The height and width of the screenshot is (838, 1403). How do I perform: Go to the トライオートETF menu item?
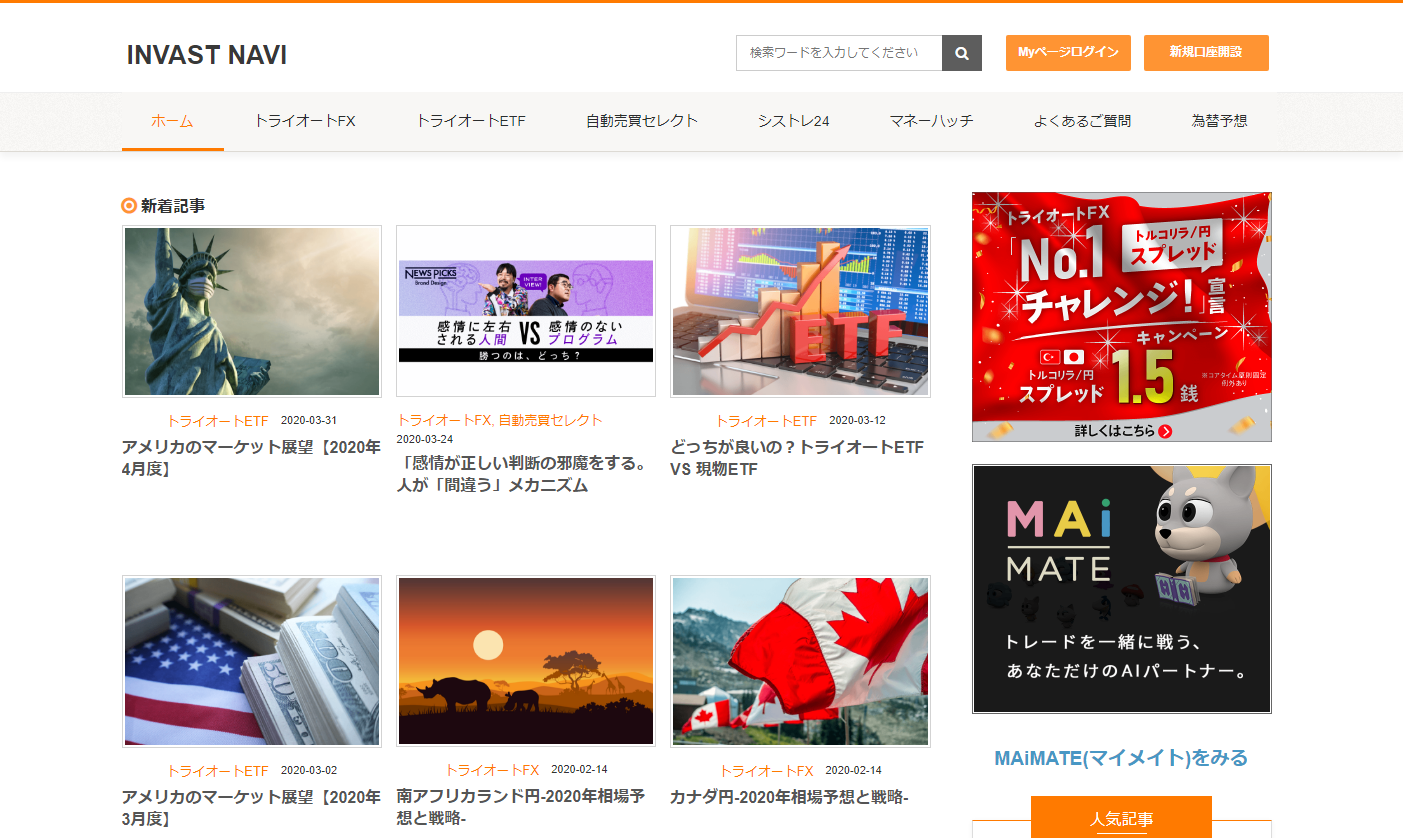(x=470, y=121)
